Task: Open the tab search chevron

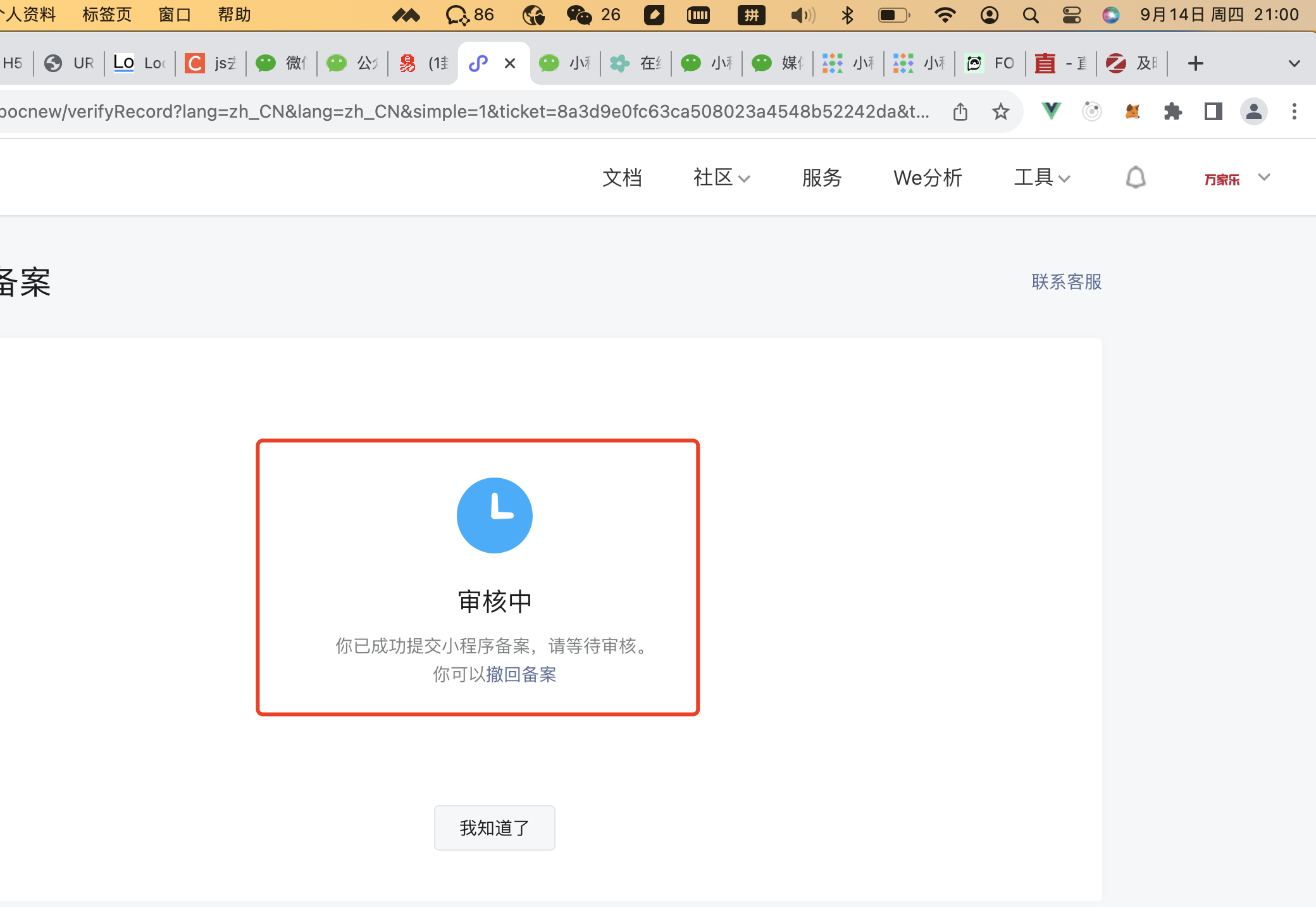Action: 1294,63
